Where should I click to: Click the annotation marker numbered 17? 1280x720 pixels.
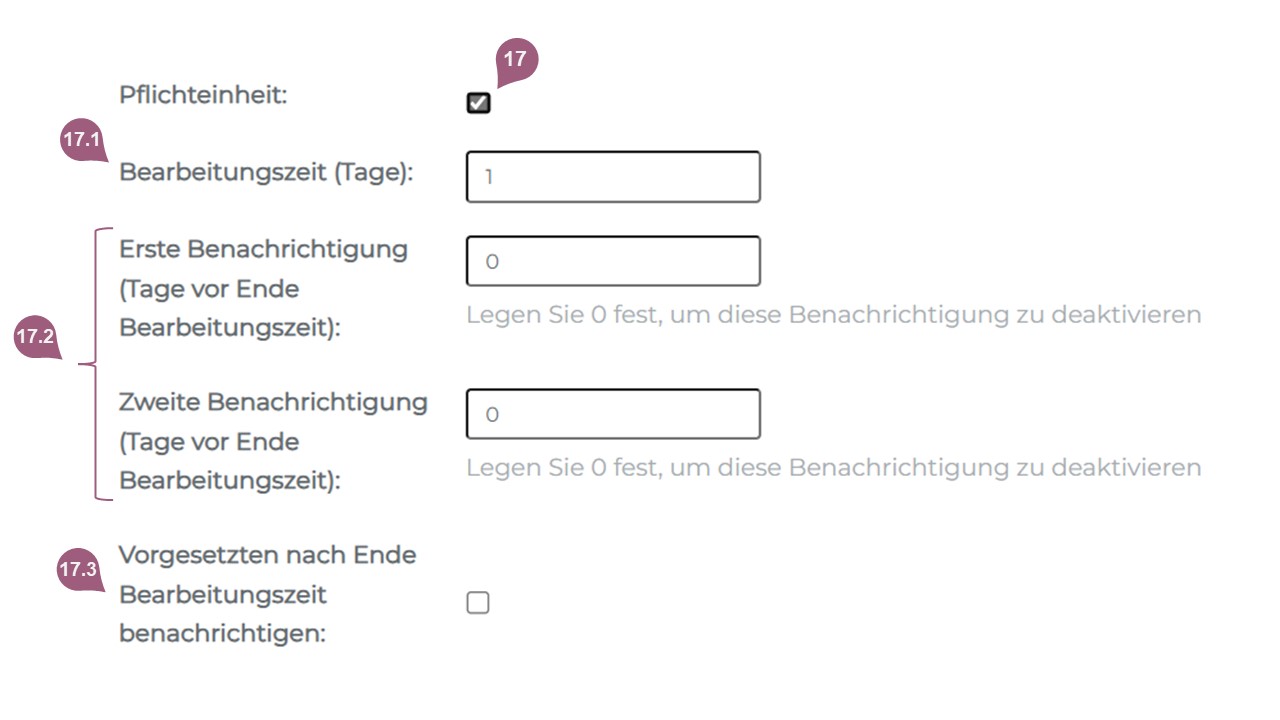click(x=515, y=60)
